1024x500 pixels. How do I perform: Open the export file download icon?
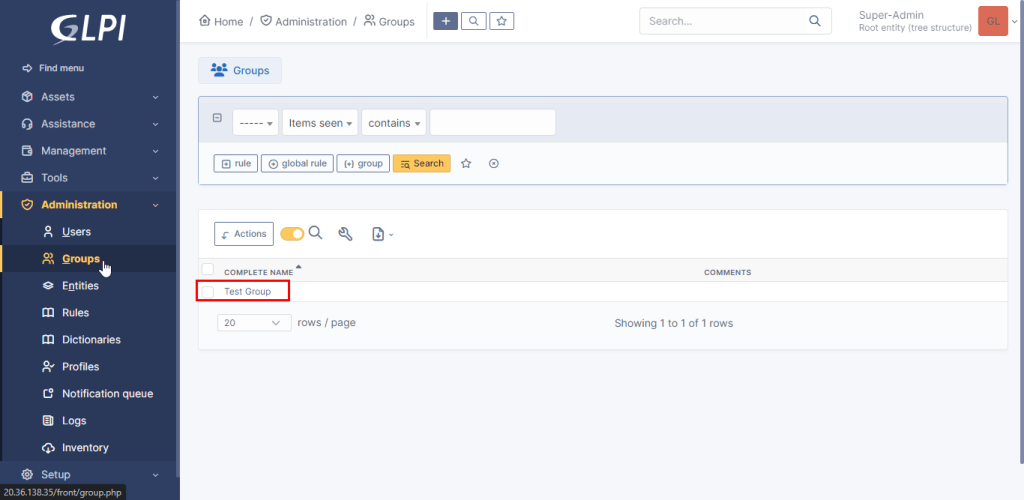(x=382, y=234)
